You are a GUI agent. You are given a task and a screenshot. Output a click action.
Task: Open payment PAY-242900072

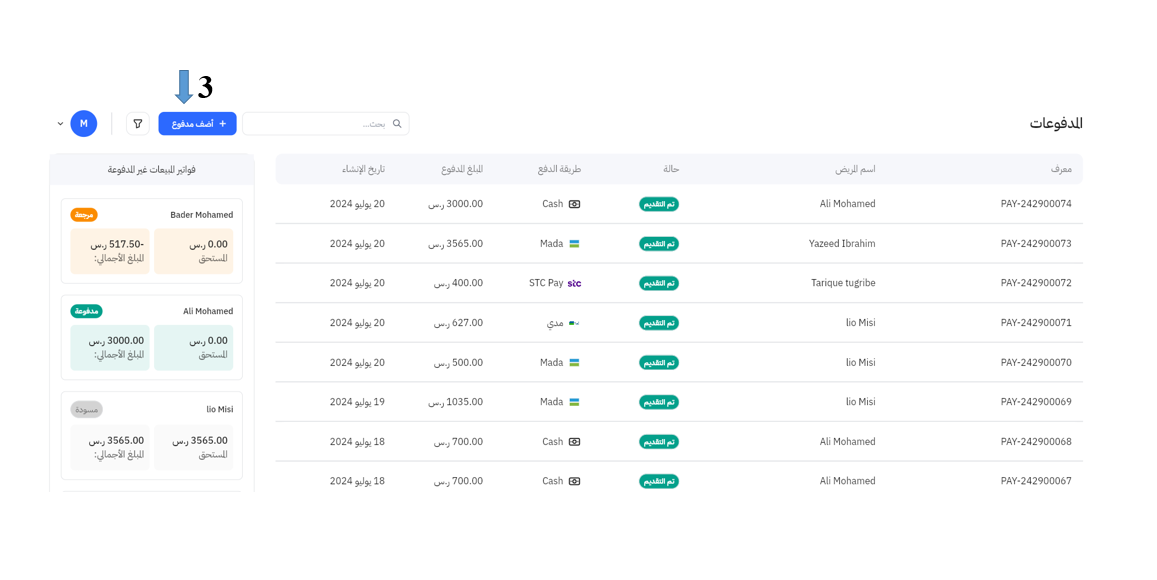[1035, 283]
